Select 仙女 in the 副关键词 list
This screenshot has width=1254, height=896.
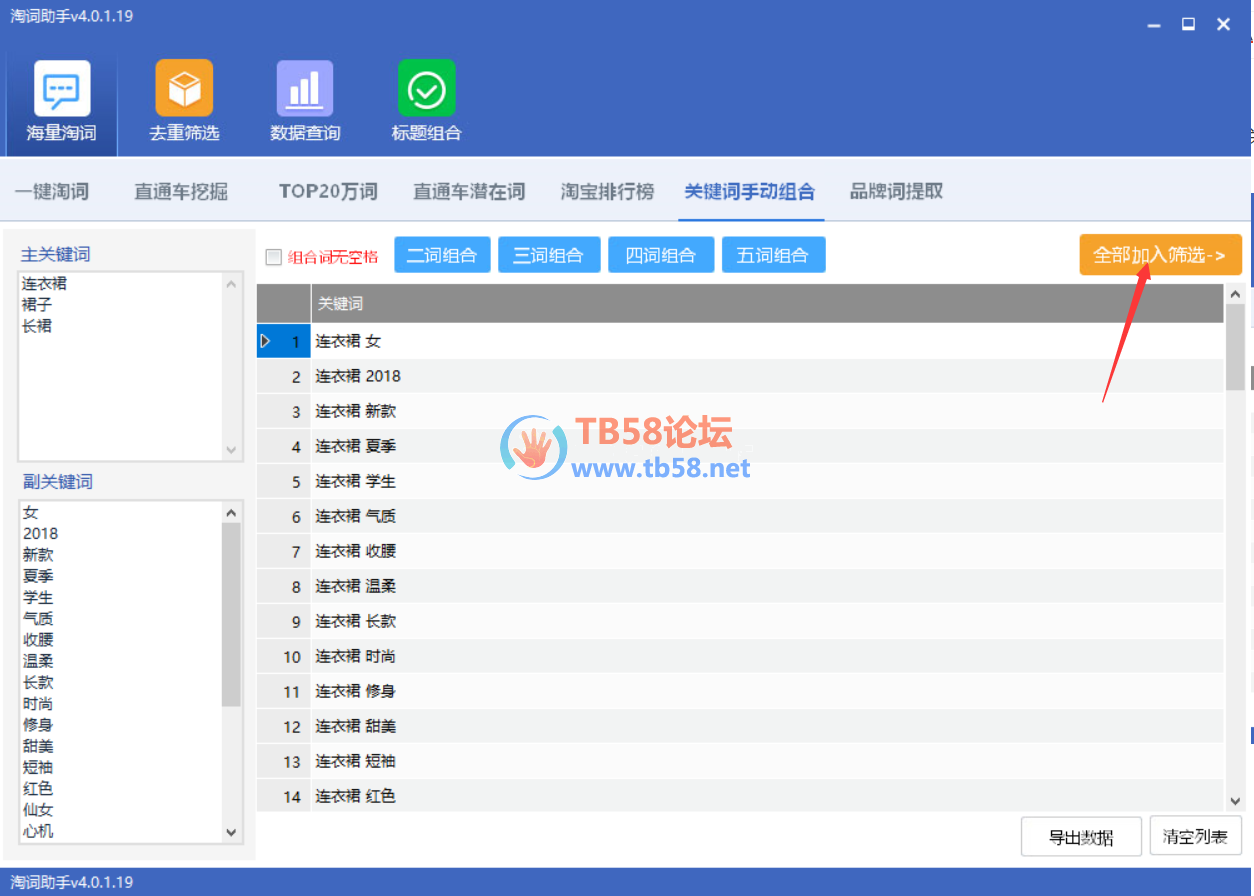pyautogui.click(x=38, y=809)
